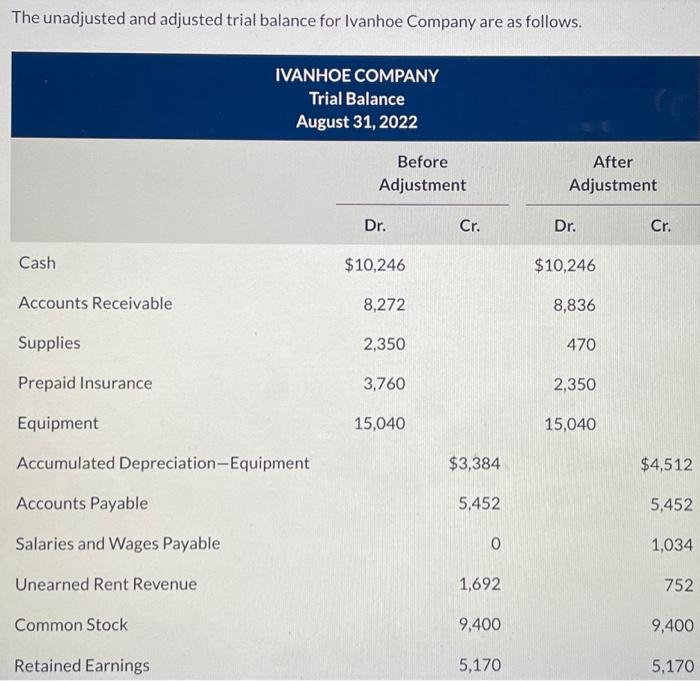Click the After Adjustment column heading

pos(612,173)
